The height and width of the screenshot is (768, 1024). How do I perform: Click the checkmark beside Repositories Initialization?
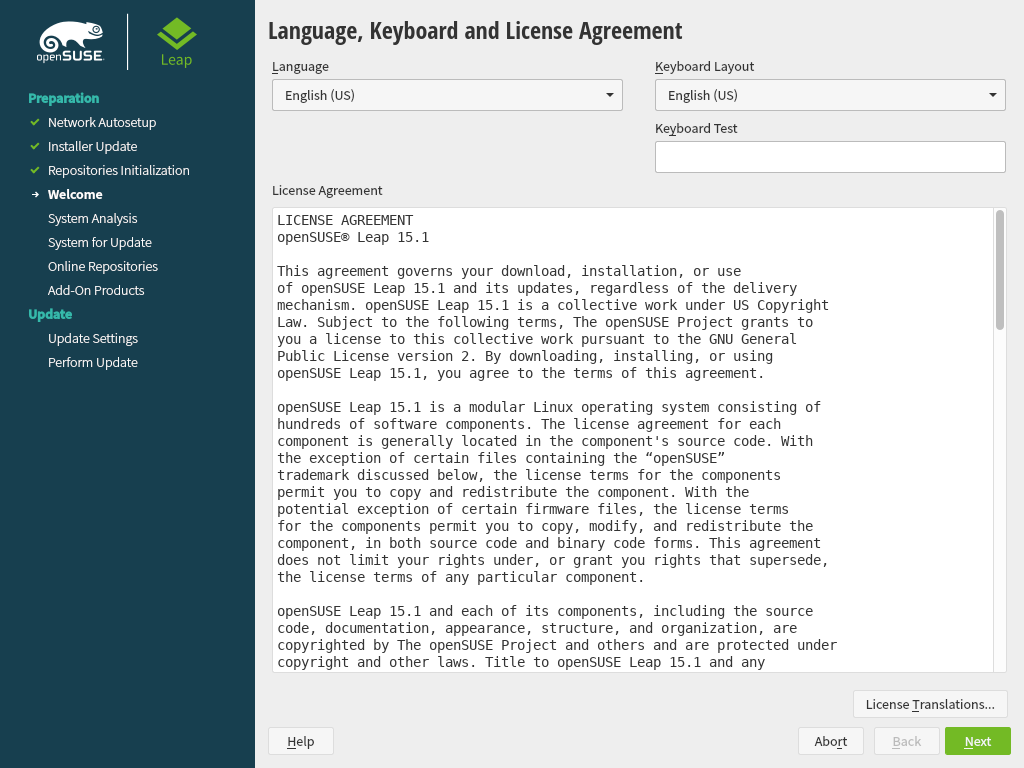pyautogui.click(x=35, y=170)
